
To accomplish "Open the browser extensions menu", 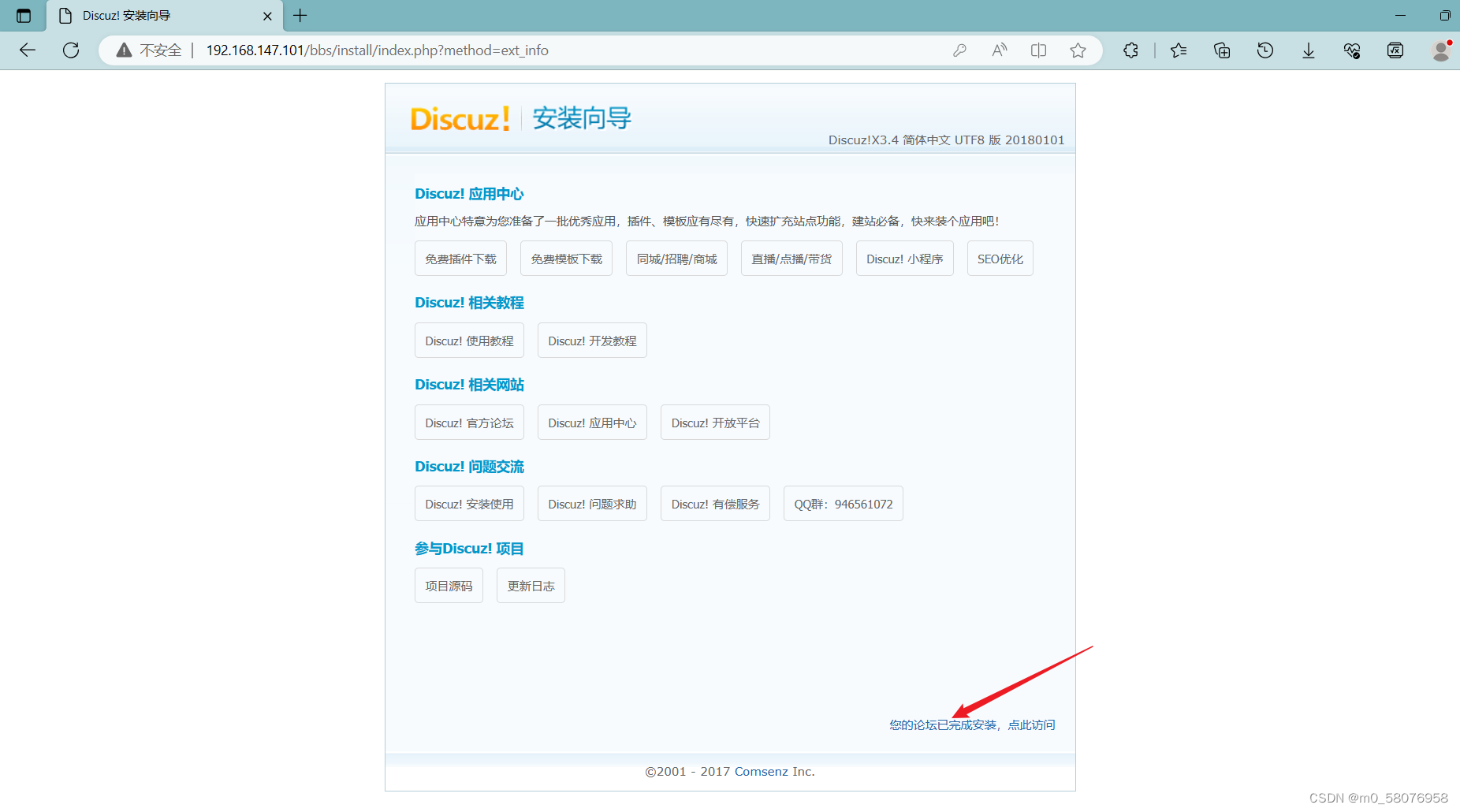I will pyautogui.click(x=1130, y=50).
